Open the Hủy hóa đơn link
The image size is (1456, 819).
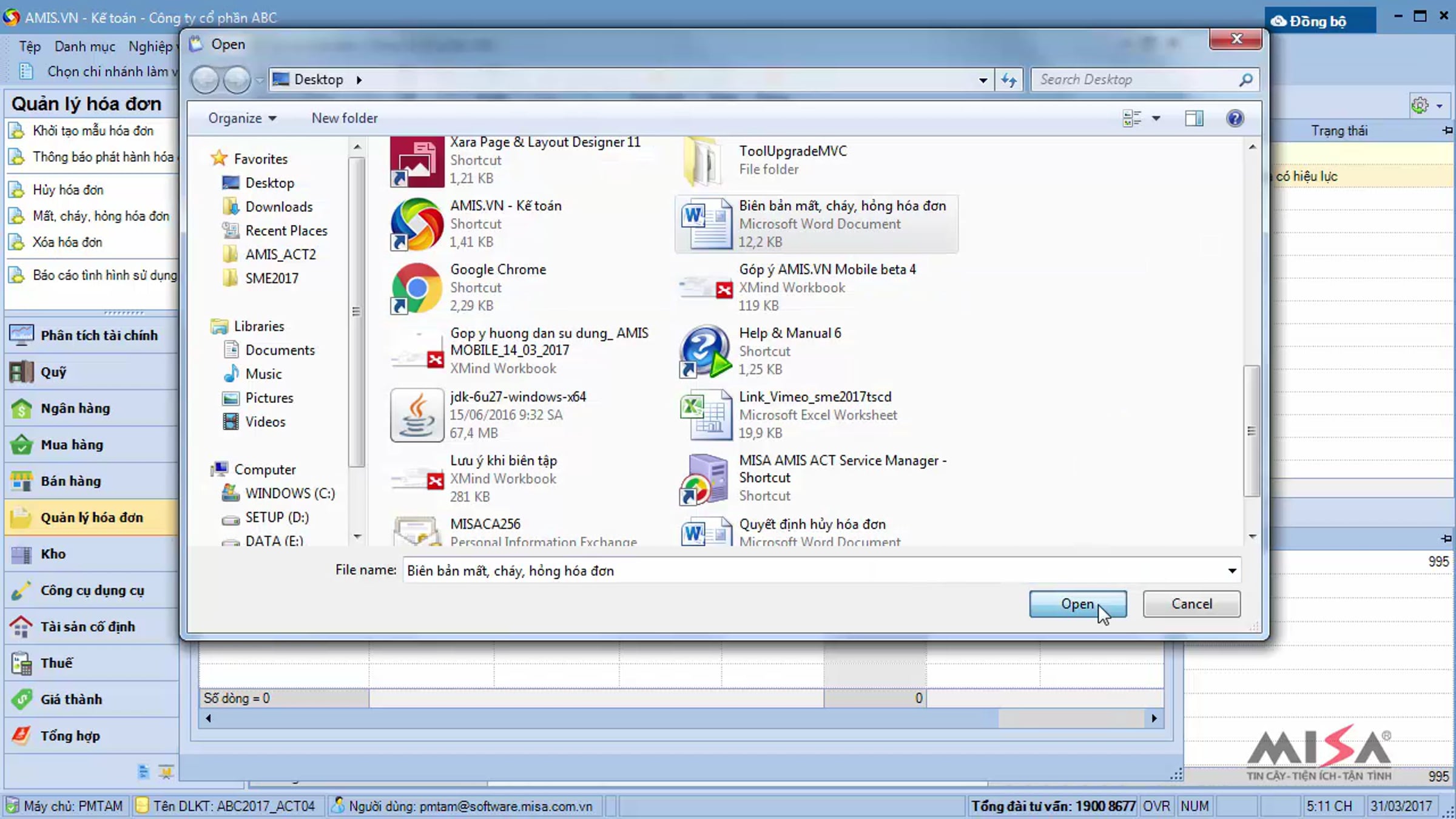(68, 190)
